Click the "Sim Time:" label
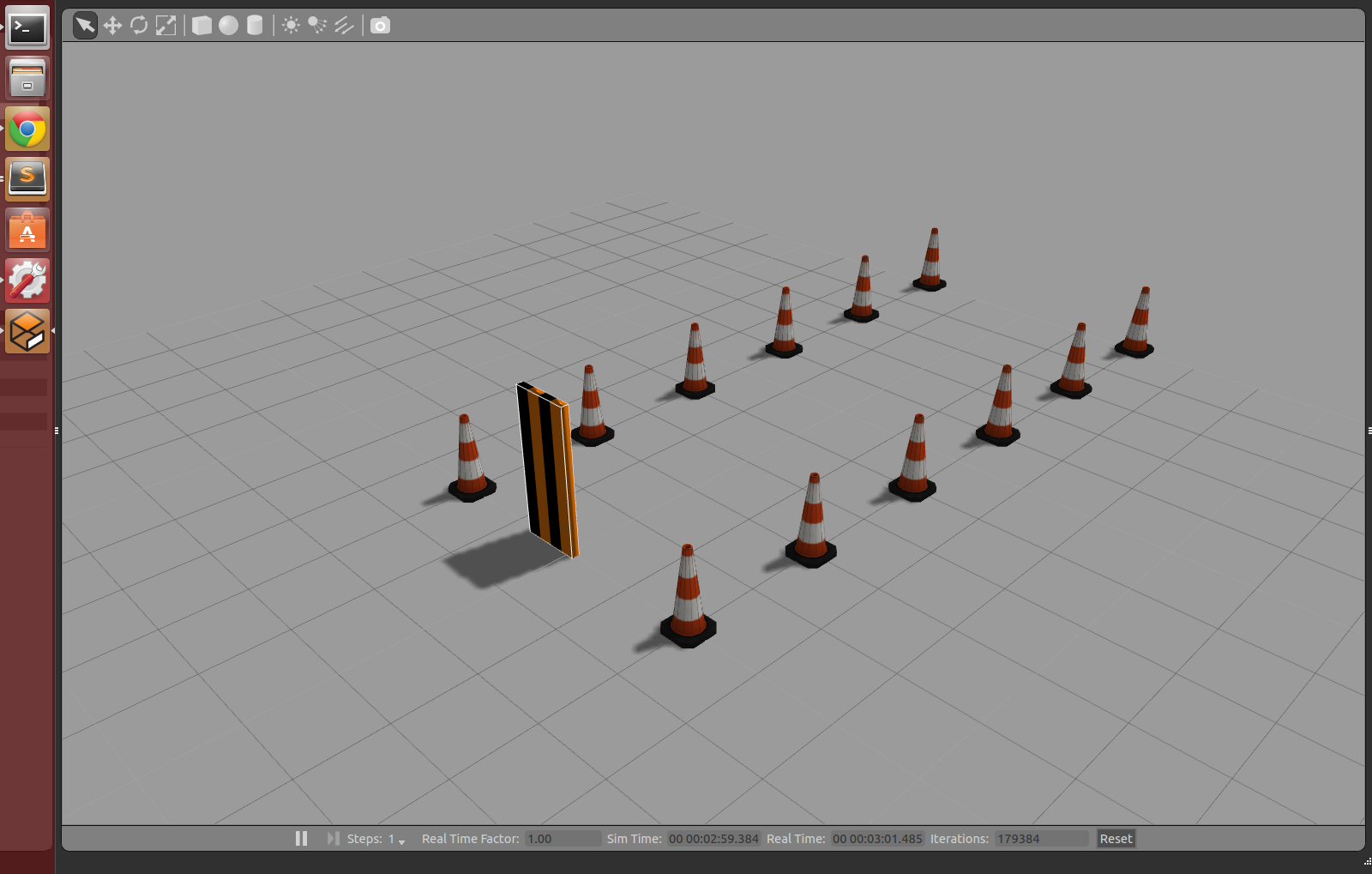Screen dimensions: 1372x874 (635, 839)
